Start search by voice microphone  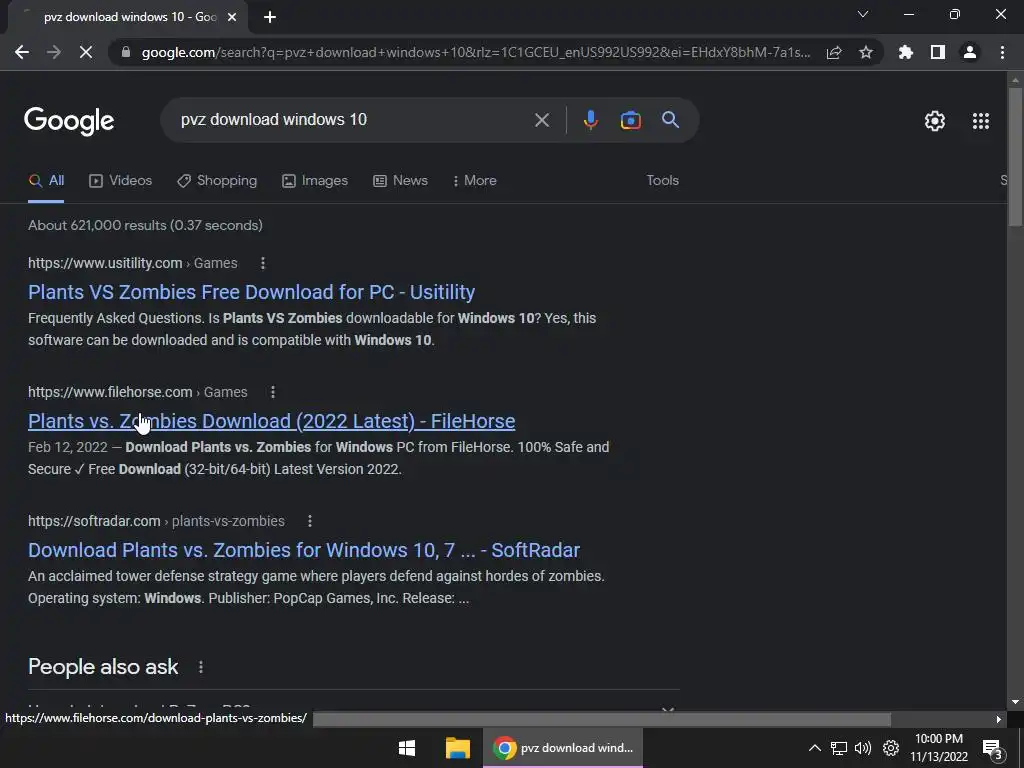pos(591,120)
